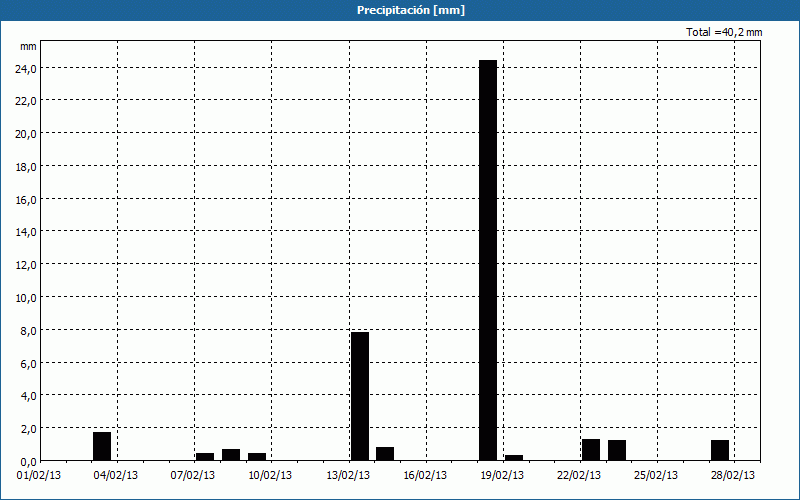The height and width of the screenshot is (500, 800).
Task: Click the 18,0 y-axis value
Action: (26, 167)
